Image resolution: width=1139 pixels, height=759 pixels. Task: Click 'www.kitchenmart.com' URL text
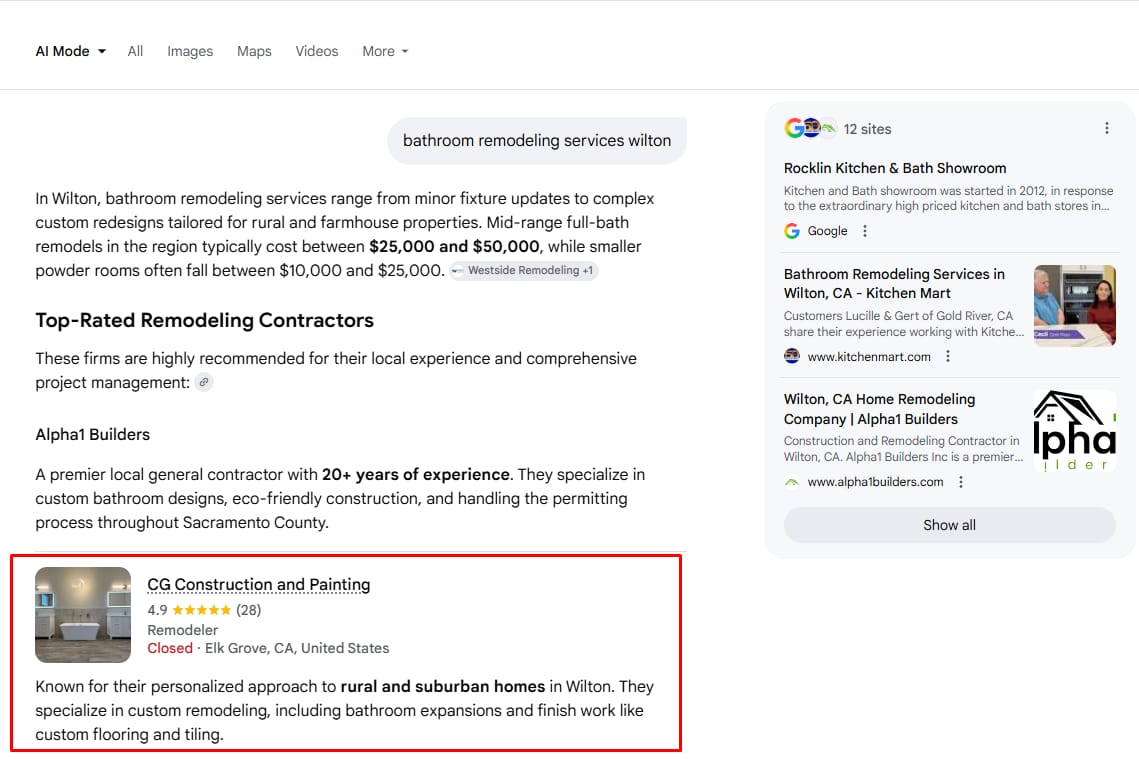pos(869,357)
